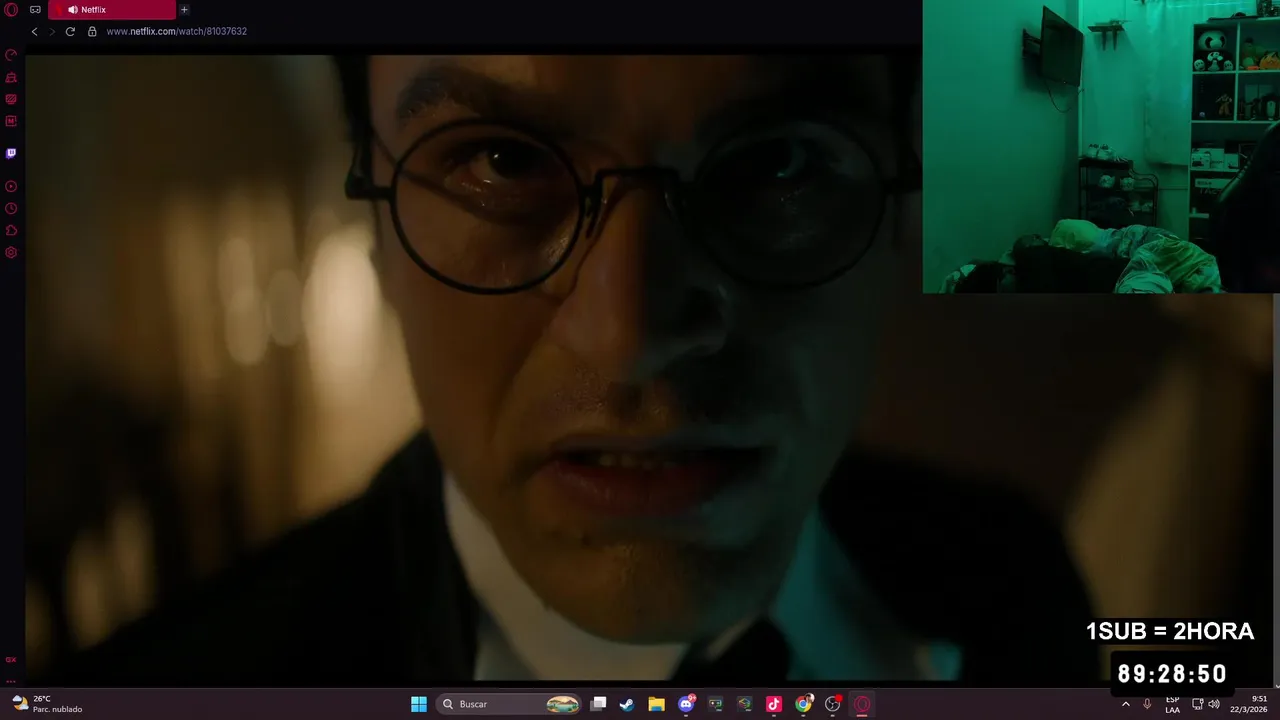Click the 89:28:50 stream timer overlay

[x=1172, y=673]
